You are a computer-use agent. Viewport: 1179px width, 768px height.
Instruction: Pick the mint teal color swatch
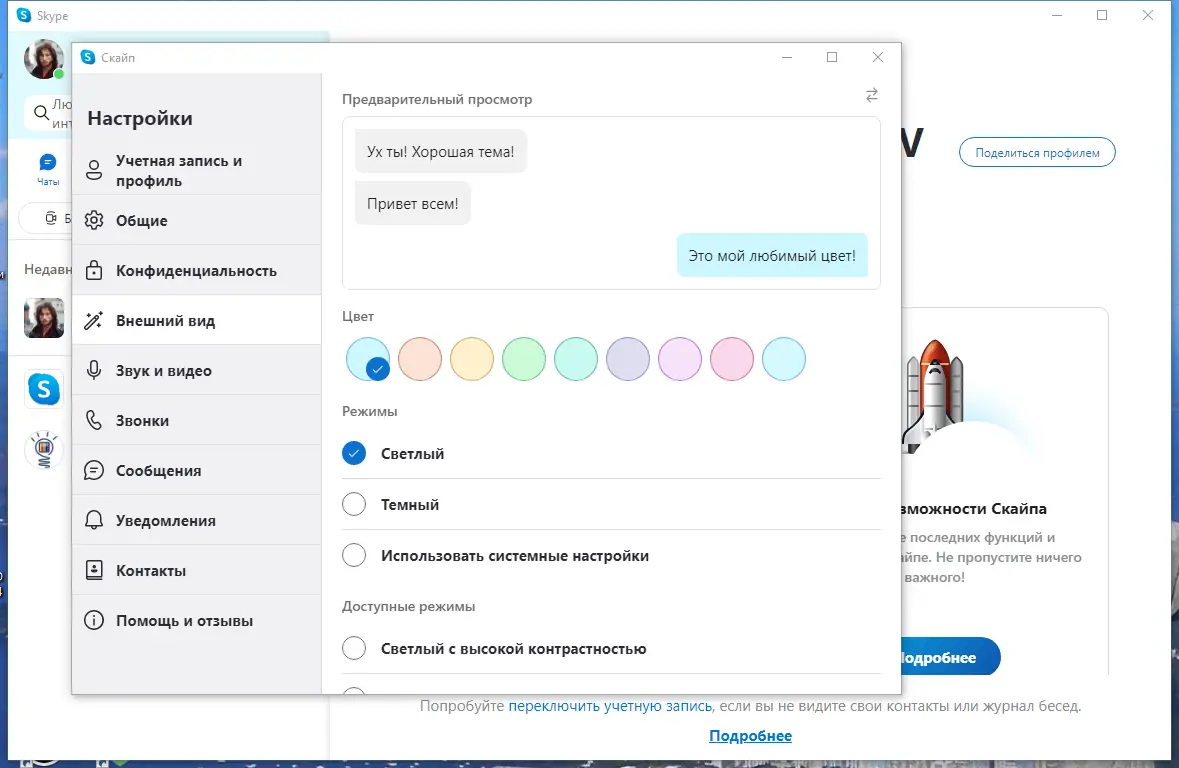tap(576, 359)
